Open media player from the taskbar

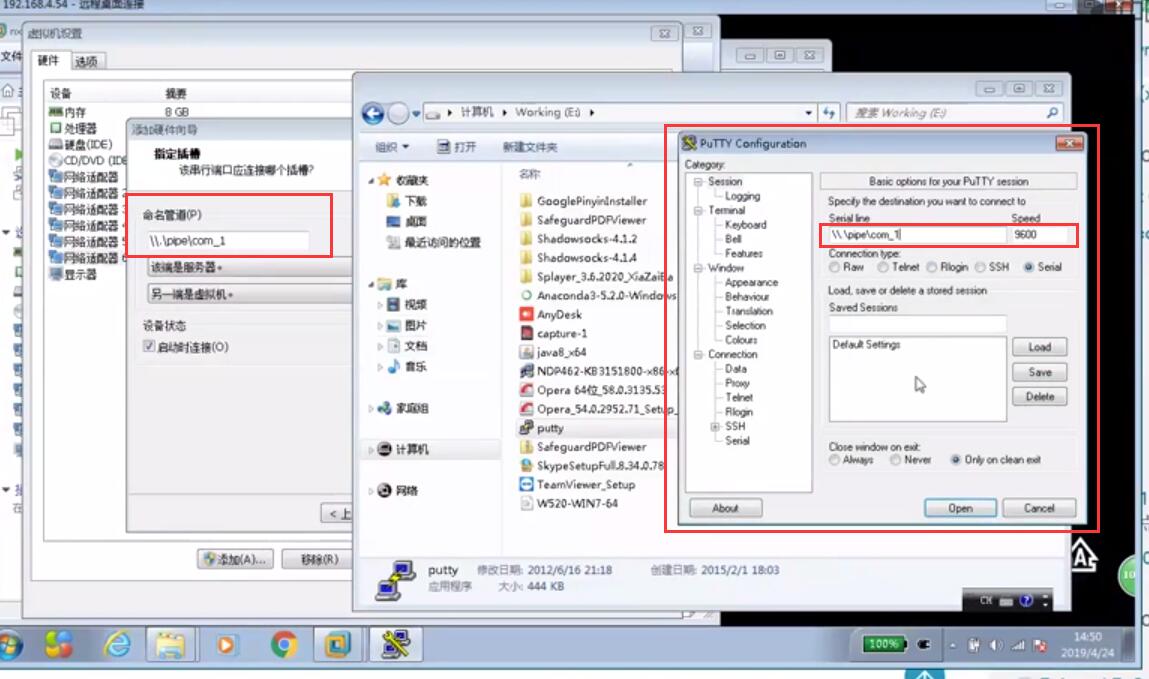pos(226,645)
